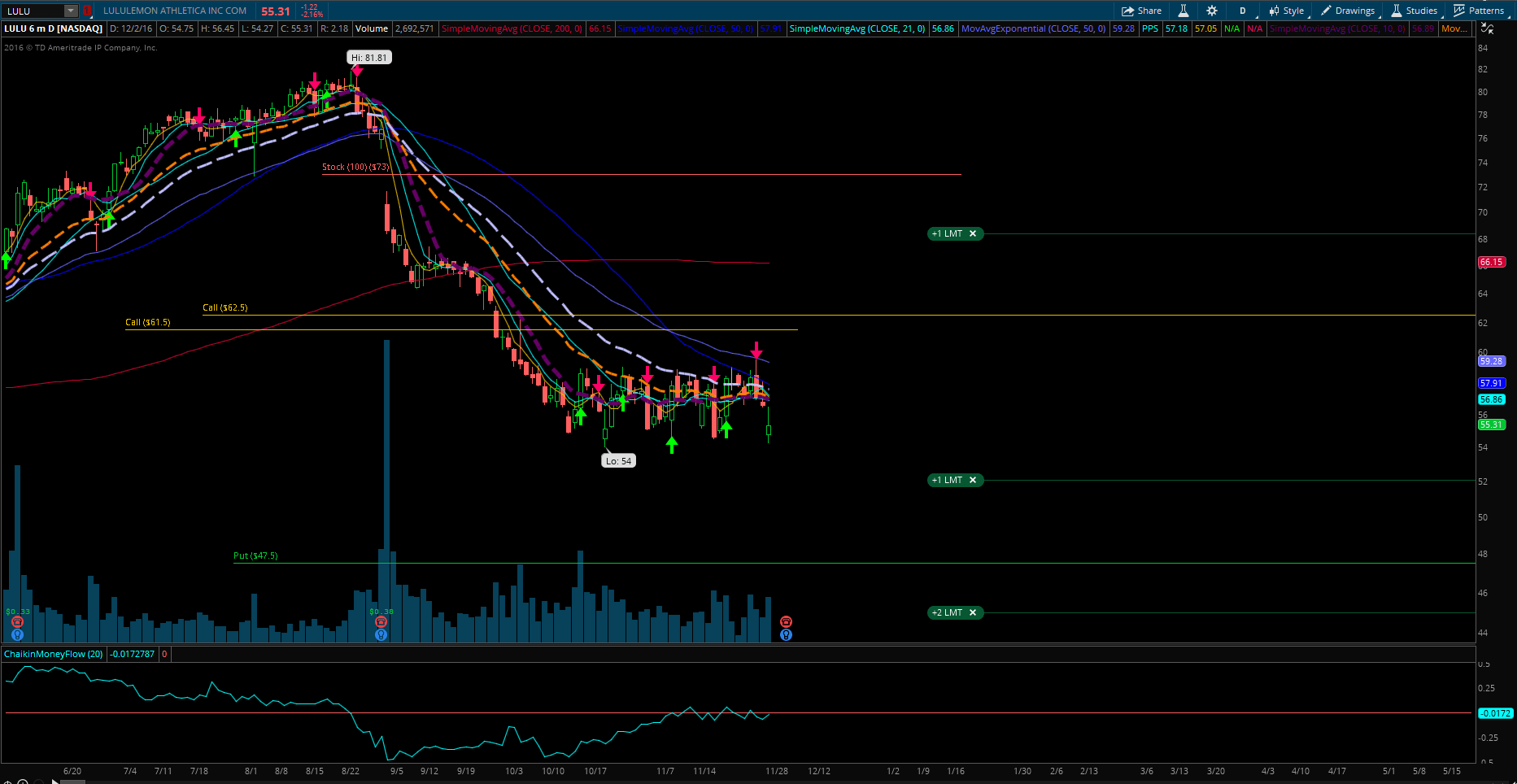Click the last price 55.31 in the header
1517x784 pixels.
pos(276,11)
